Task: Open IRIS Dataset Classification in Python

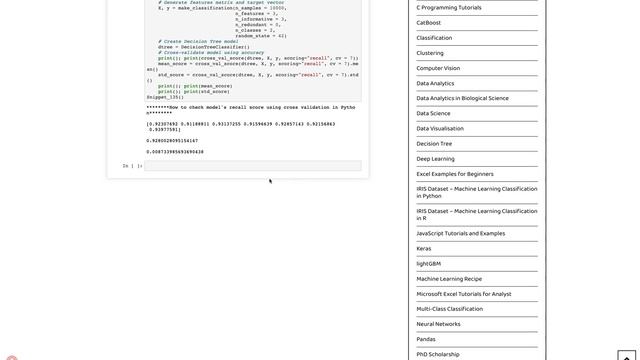Action: pyautogui.click(x=477, y=192)
